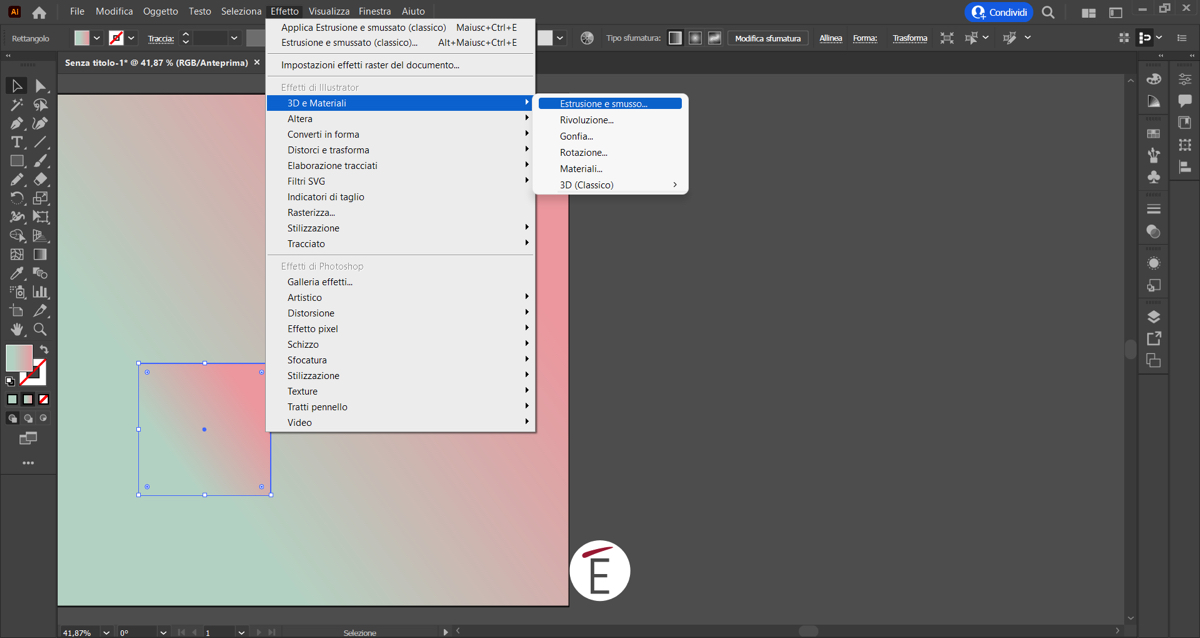The height and width of the screenshot is (638, 1200).
Task: Open the artboard number dropdown
Action: [241, 632]
